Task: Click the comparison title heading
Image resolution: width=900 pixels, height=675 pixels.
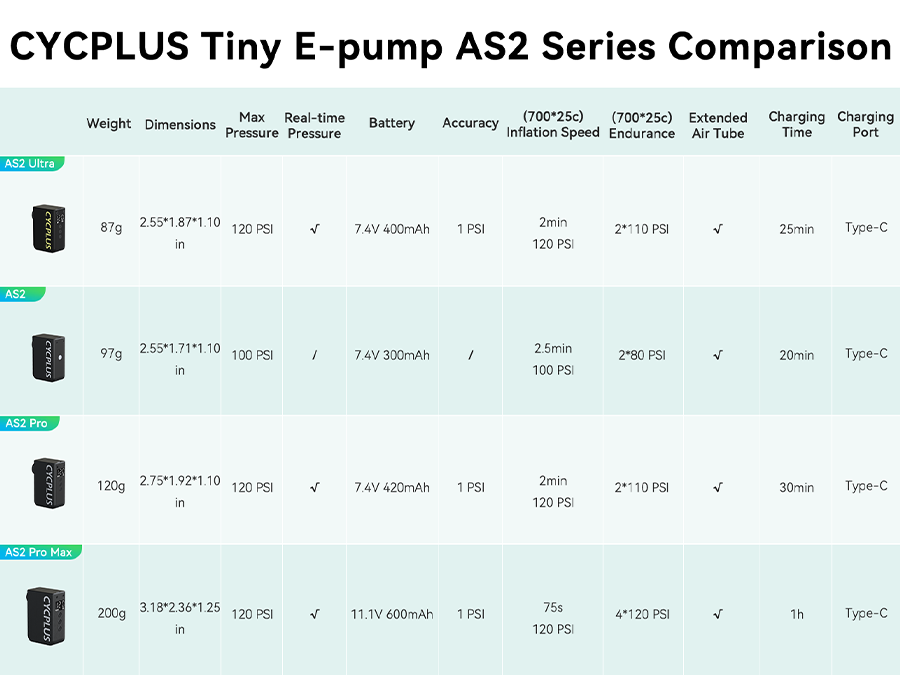Action: pos(450,46)
